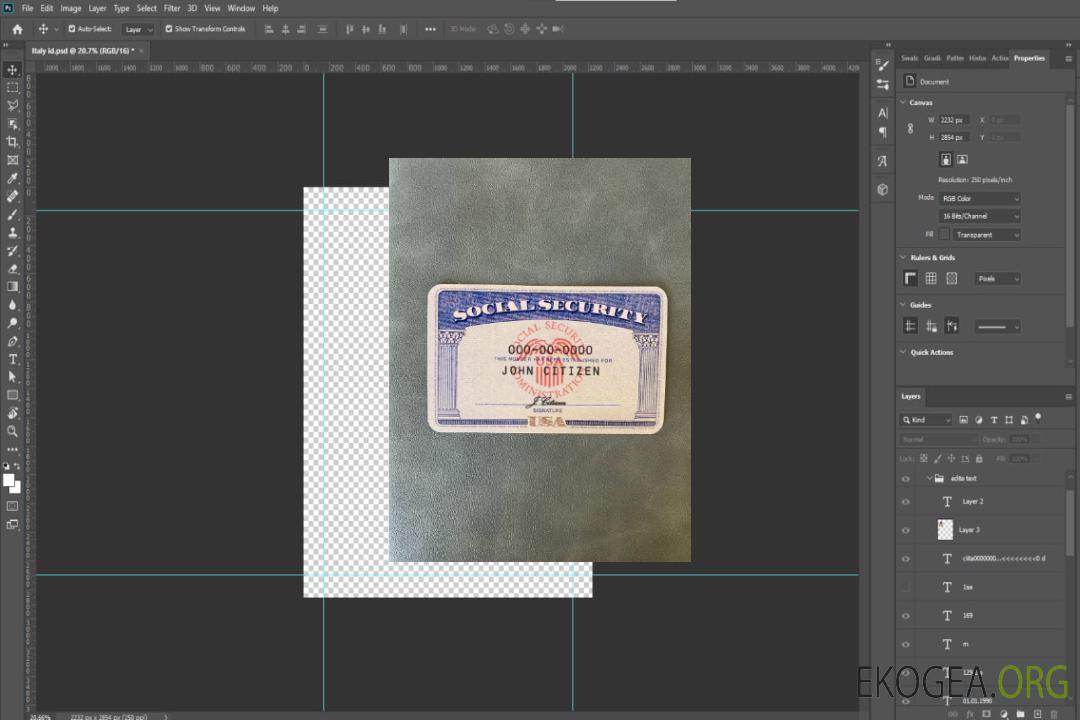Select the Zoom tool
The image size is (1080, 720).
pos(12,431)
